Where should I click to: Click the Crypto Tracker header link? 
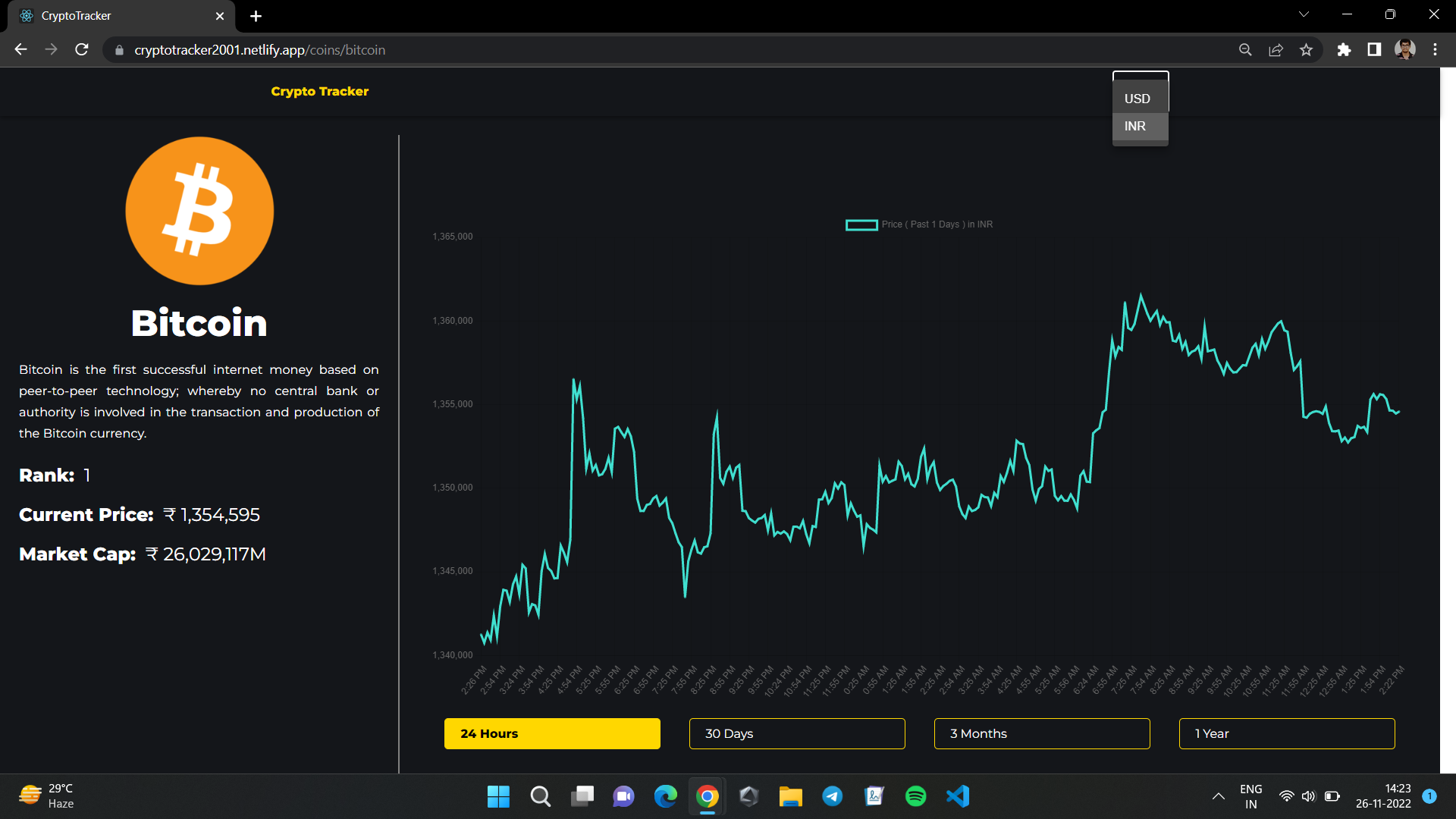tap(319, 91)
